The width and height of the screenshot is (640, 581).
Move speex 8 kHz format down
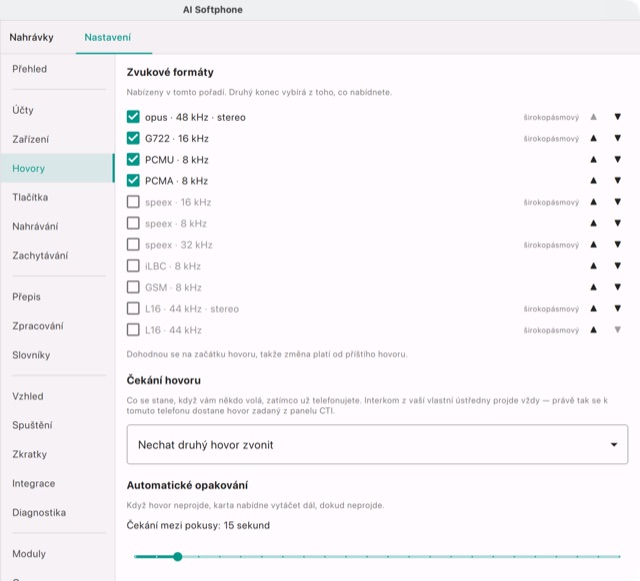618,223
